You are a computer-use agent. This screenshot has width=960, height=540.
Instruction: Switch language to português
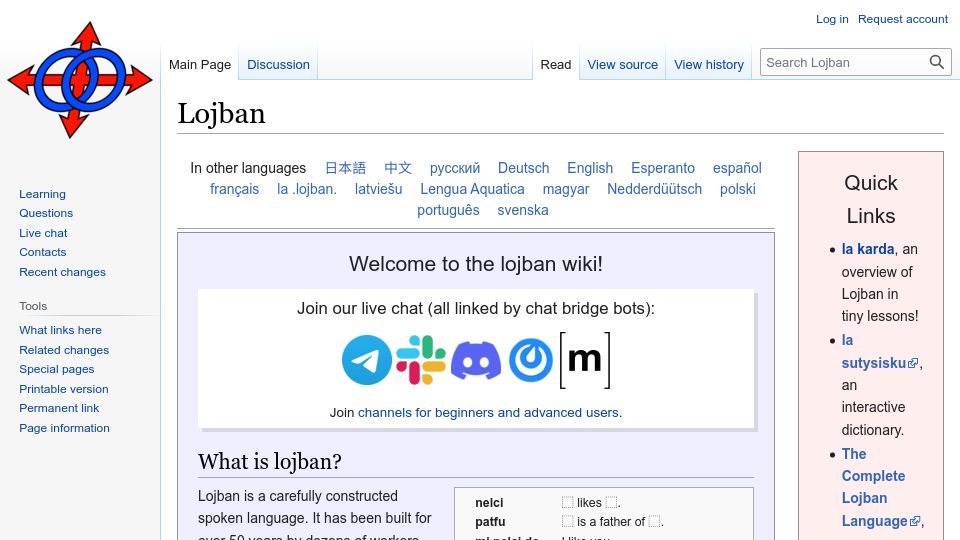point(448,210)
